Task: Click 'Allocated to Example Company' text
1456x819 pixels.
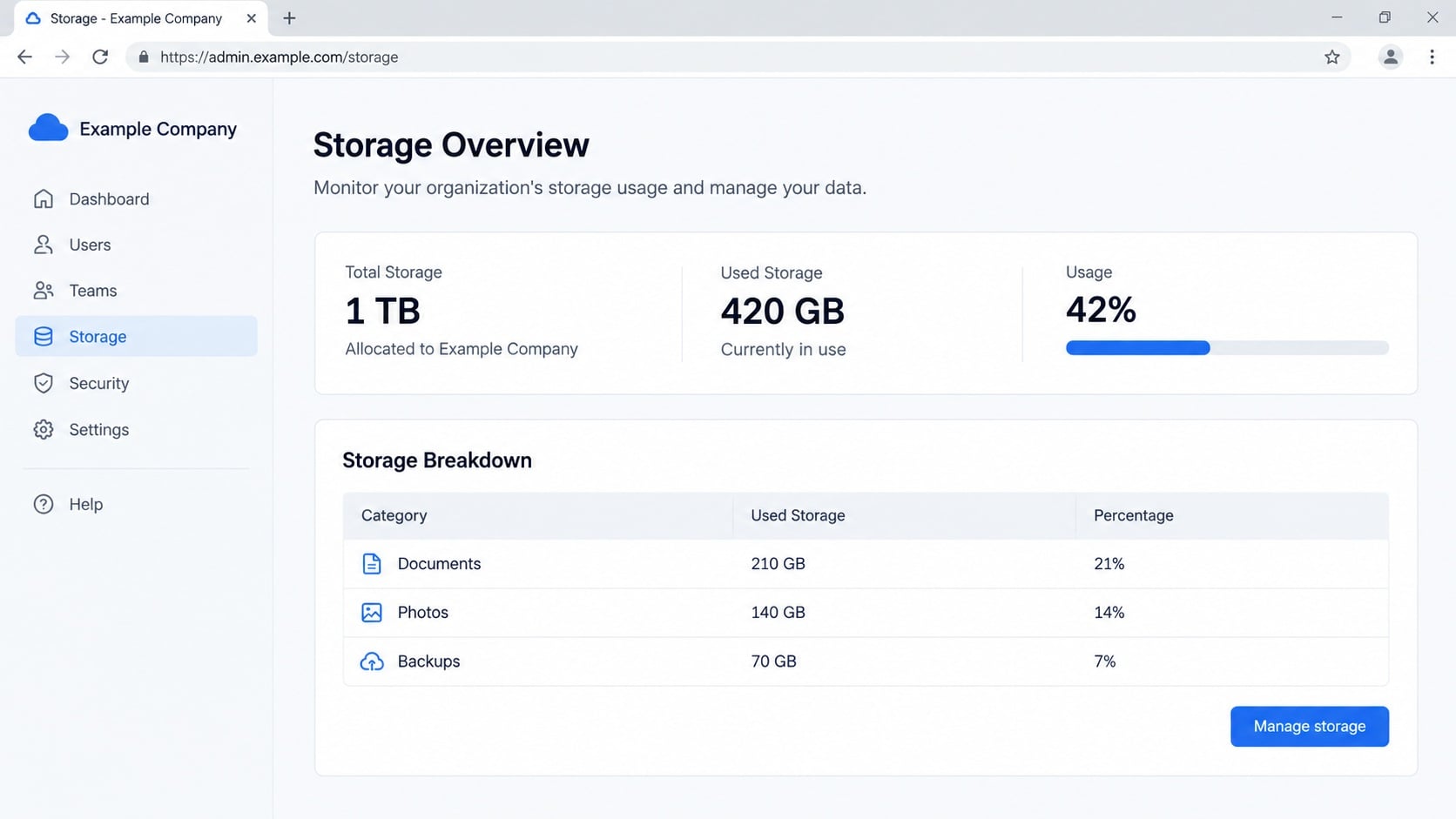Action: coord(461,349)
